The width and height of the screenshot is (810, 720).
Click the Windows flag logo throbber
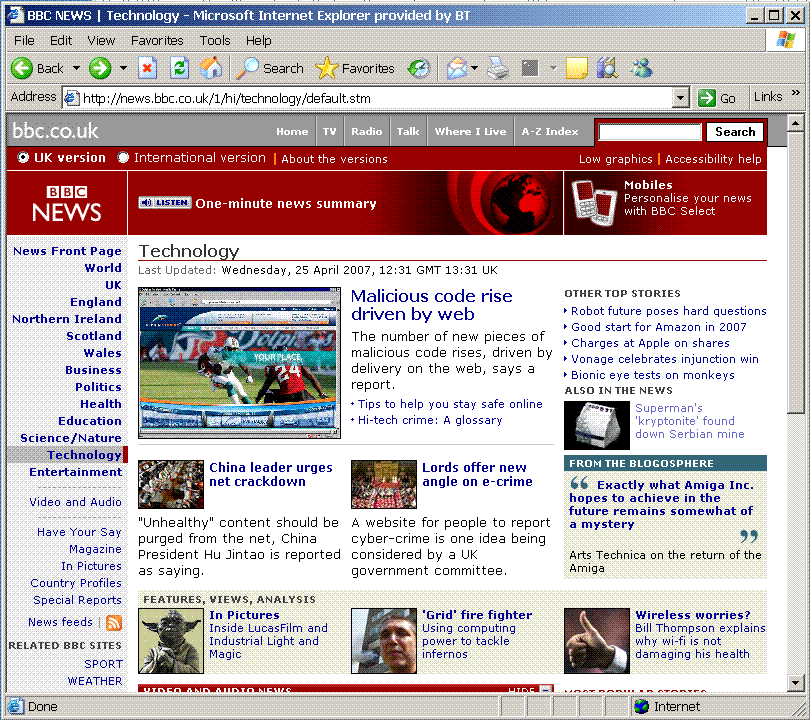click(785, 40)
